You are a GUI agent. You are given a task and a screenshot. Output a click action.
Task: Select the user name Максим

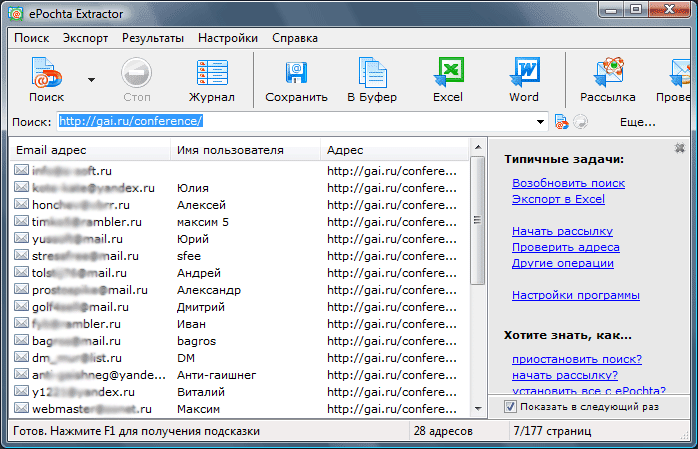(x=199, y=409)
